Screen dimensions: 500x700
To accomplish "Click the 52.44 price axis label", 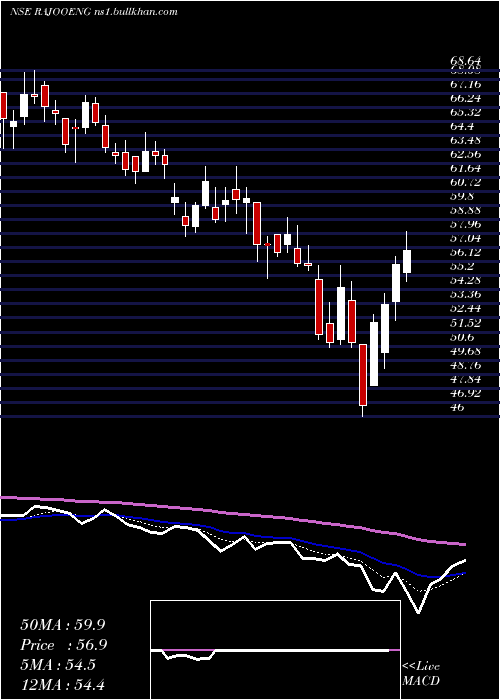I will [465, 308].
